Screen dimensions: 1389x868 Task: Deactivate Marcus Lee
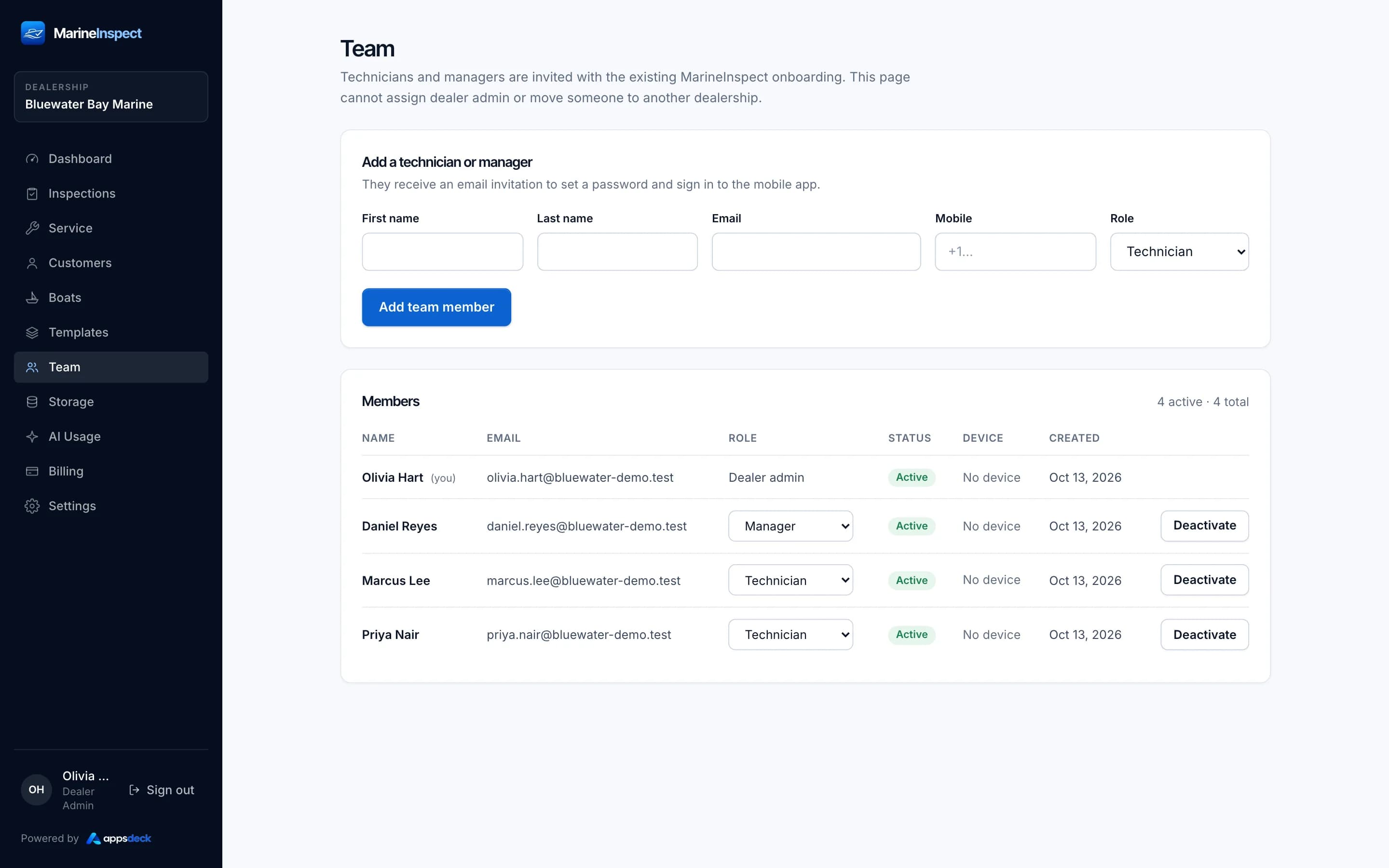point(1204,580)
